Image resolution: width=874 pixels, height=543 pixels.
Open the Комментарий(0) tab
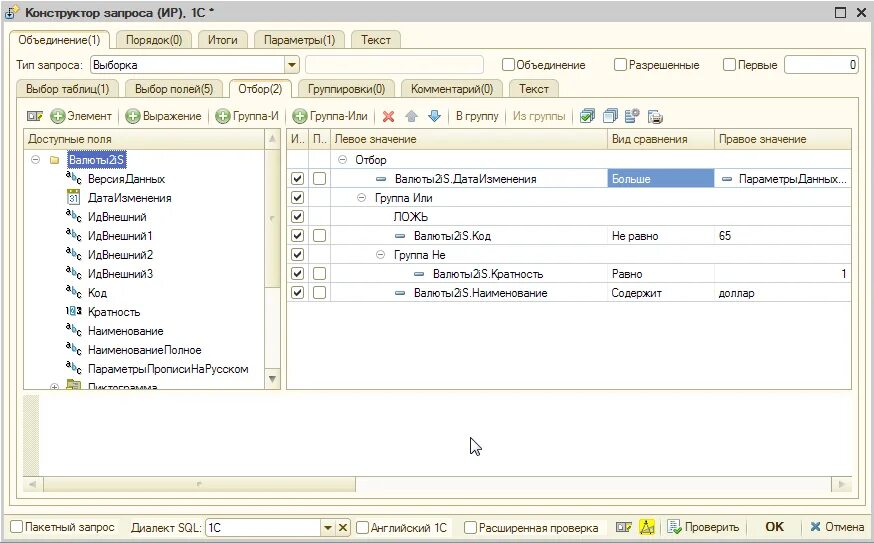tap(451, 89)
